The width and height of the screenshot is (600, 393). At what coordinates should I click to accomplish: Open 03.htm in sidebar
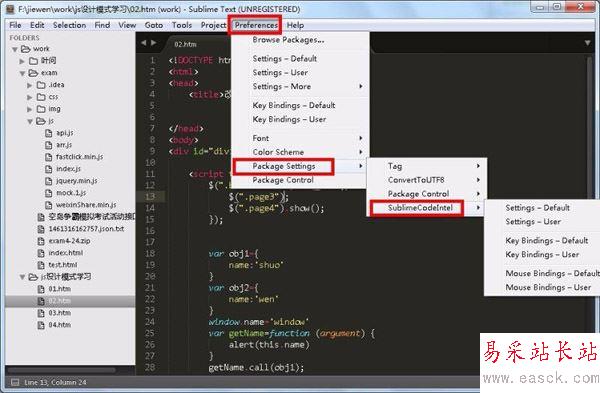click(x=60, y=313)
